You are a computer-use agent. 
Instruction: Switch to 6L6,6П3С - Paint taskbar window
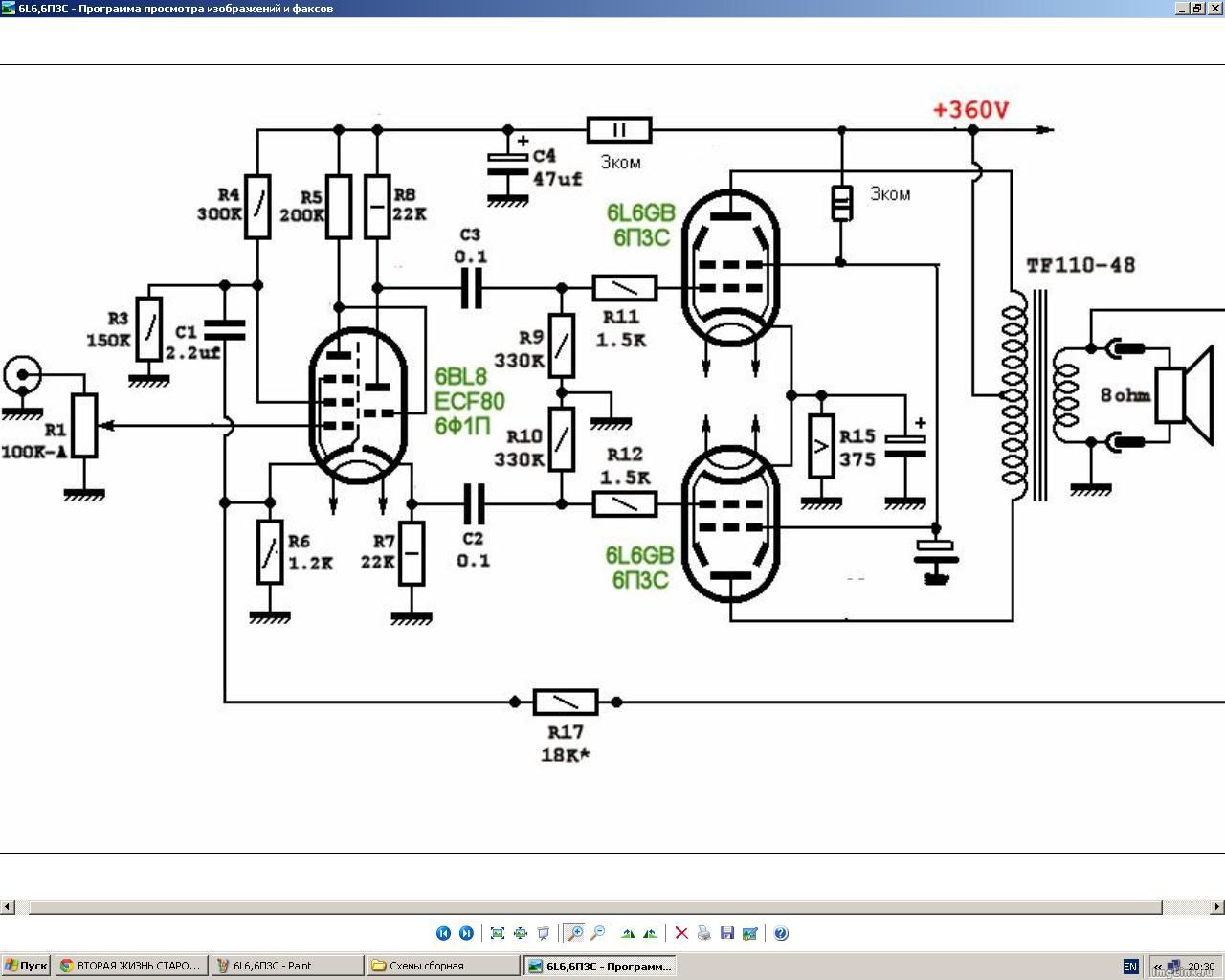click(287, 966)
